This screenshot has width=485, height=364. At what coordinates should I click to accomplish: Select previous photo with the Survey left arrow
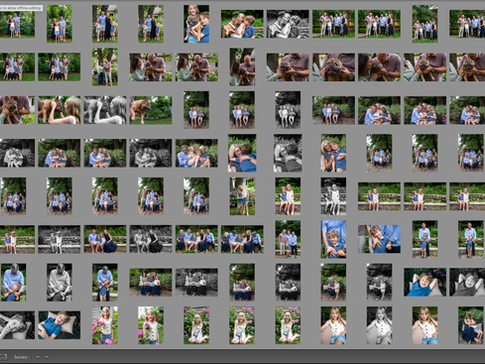click(x=38, y=357)
